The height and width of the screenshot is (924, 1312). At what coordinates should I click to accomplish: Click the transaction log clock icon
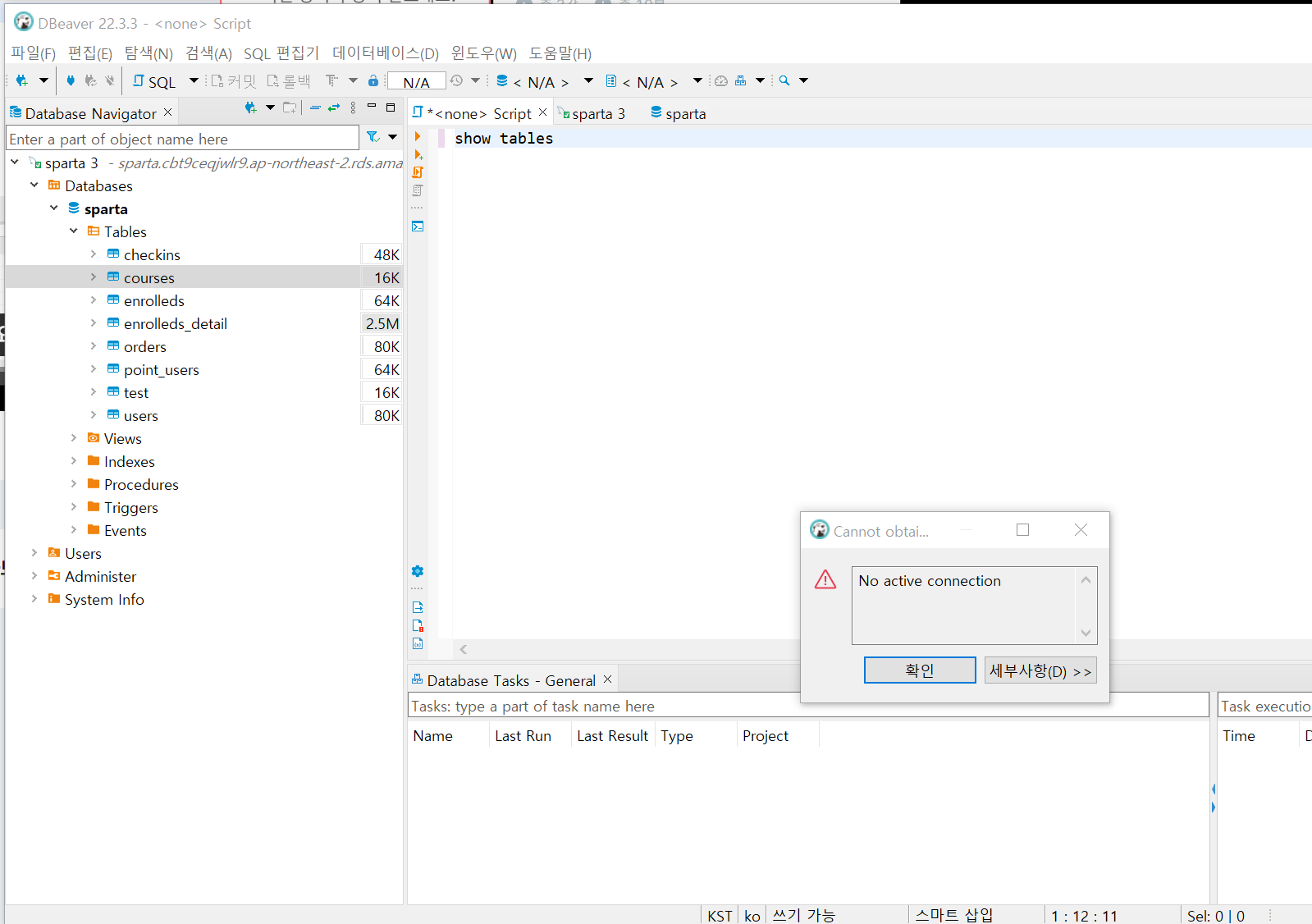pyautogui.click(x=456, y=80)
